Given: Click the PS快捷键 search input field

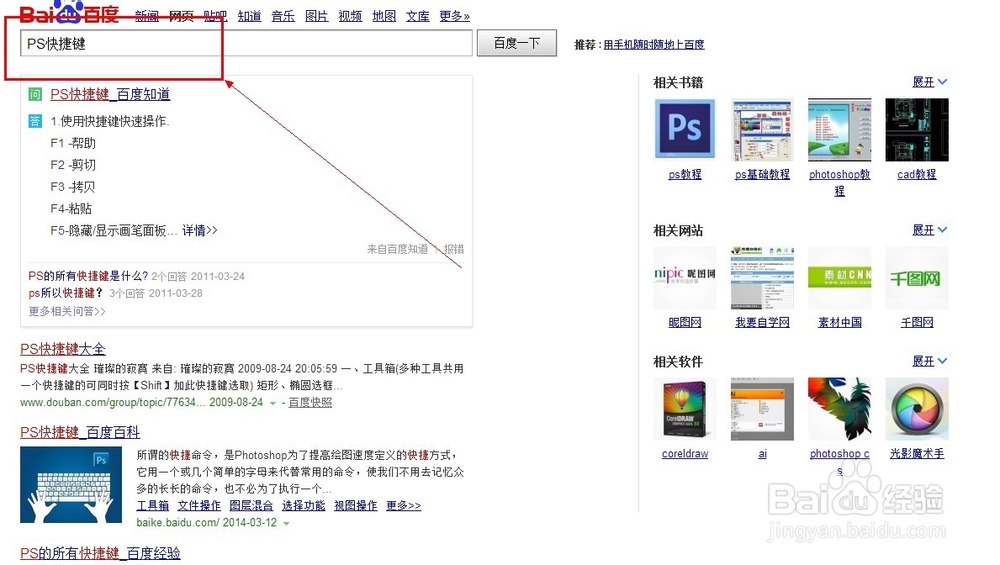Looking at the screenshot, I should point(246,43).
